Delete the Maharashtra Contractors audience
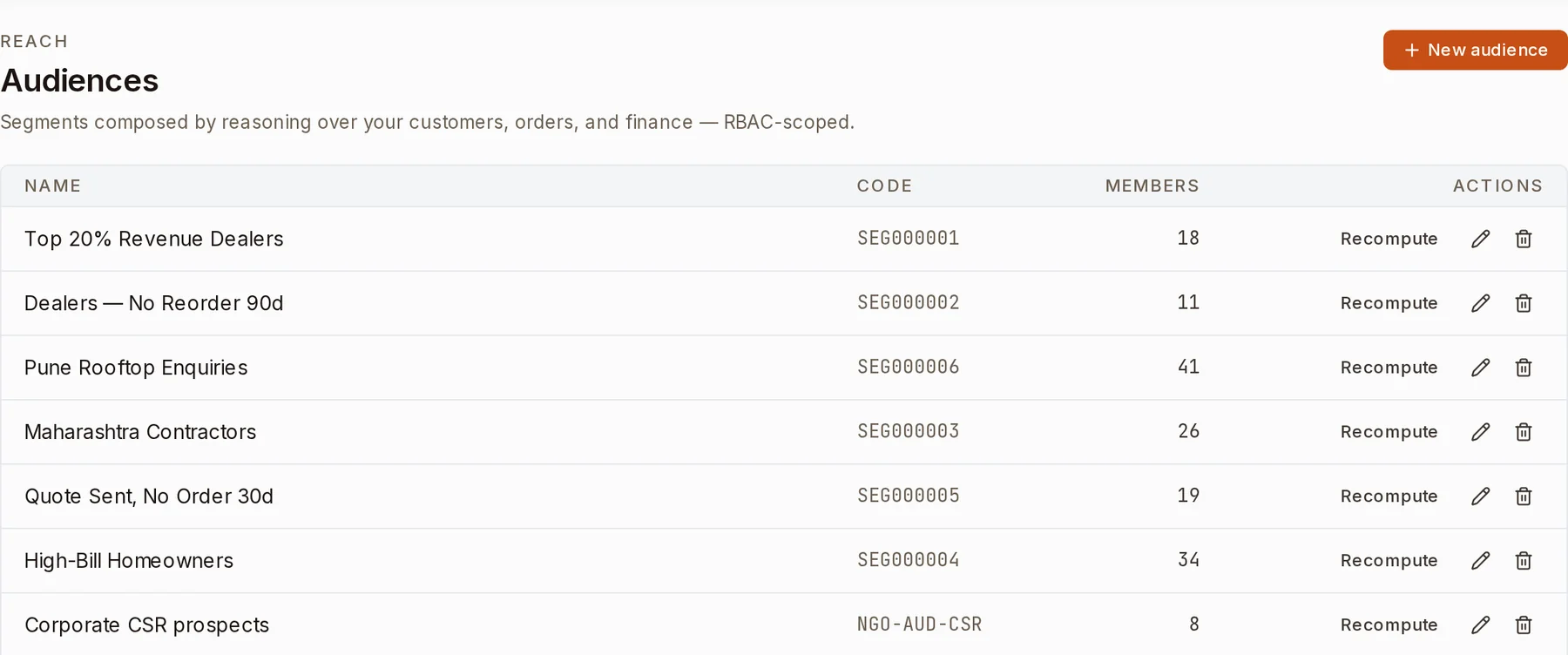Image resolution: width=1568 pixels, height=655 pixels. [1523, 432]
